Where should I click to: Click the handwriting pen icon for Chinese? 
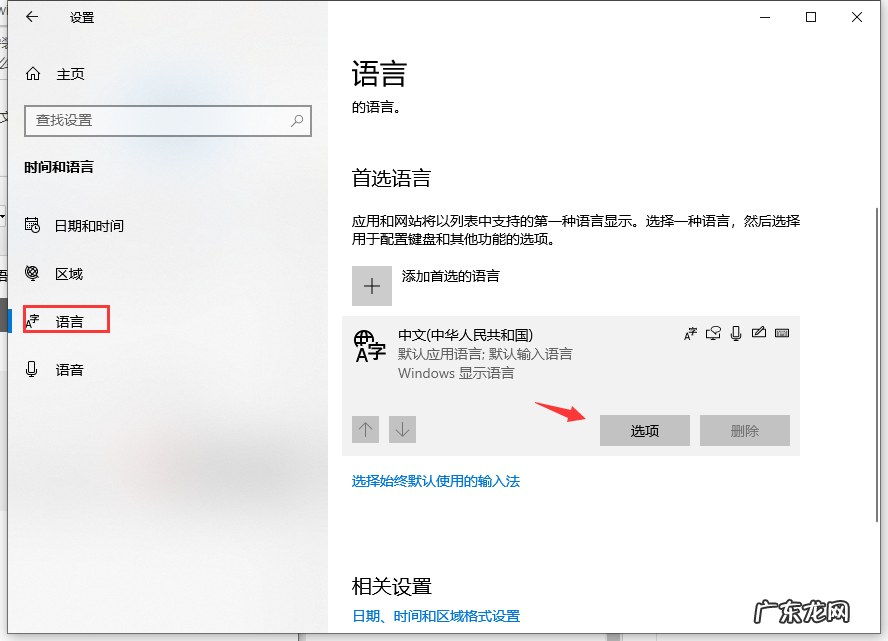(759, 333)
